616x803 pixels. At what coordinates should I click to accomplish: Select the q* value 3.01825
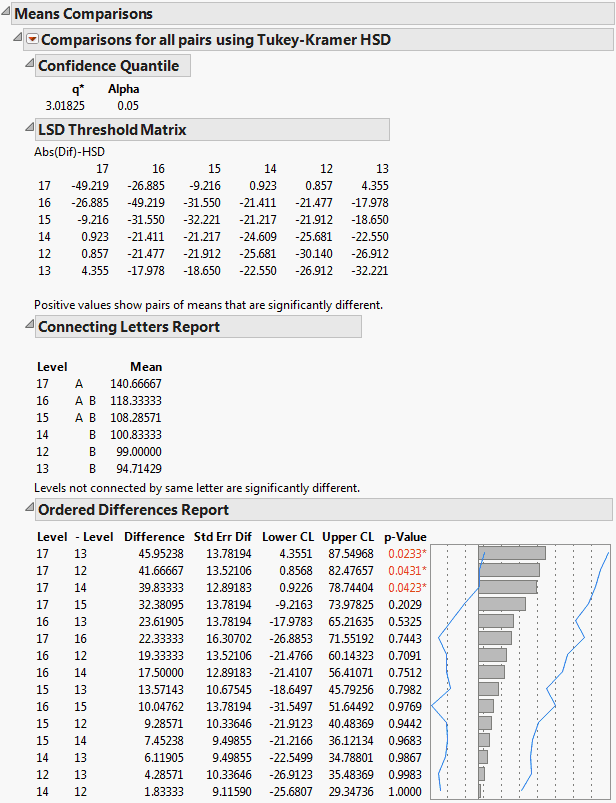(64, 105)
